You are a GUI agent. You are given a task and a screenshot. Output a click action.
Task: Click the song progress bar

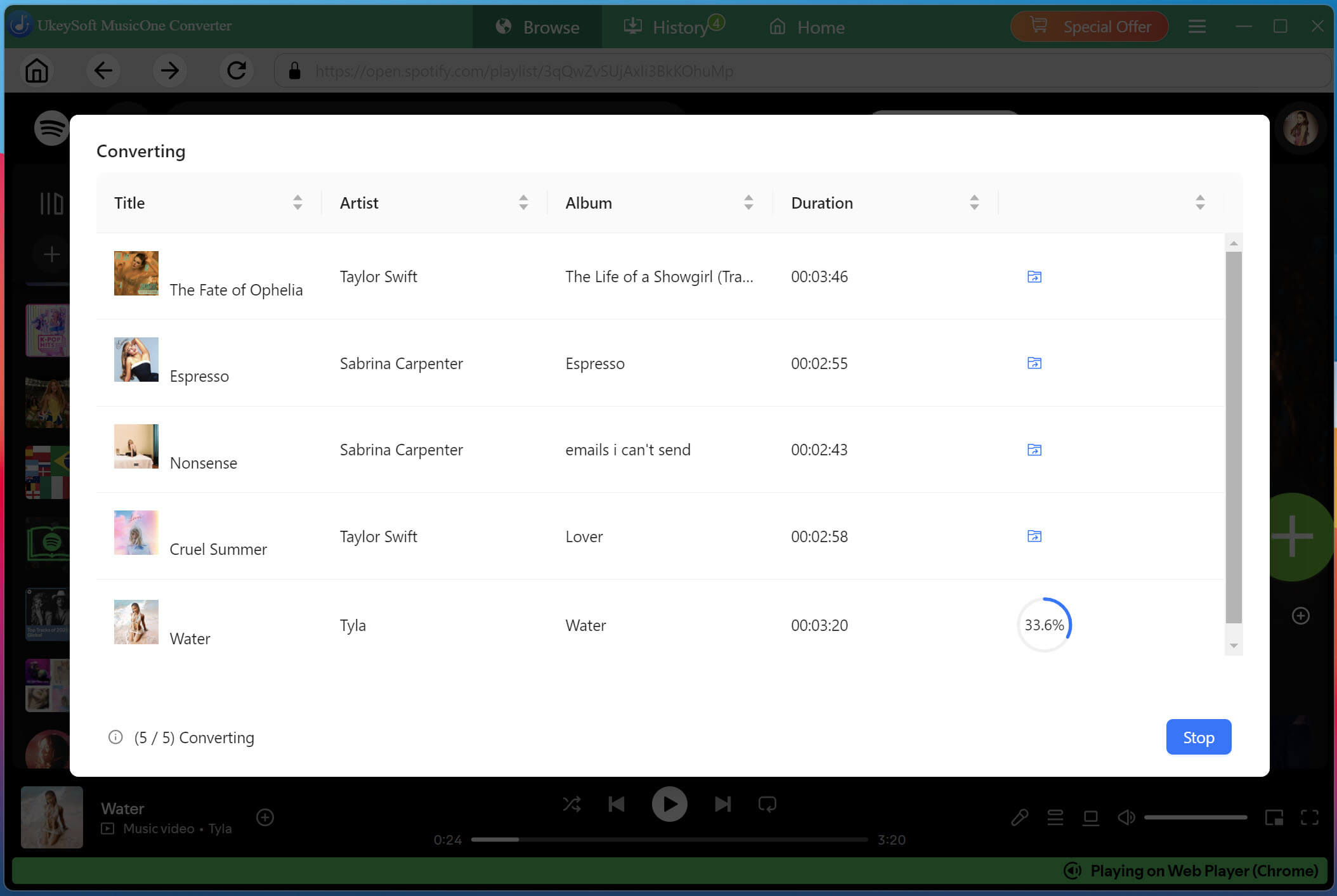coord(669,840)
